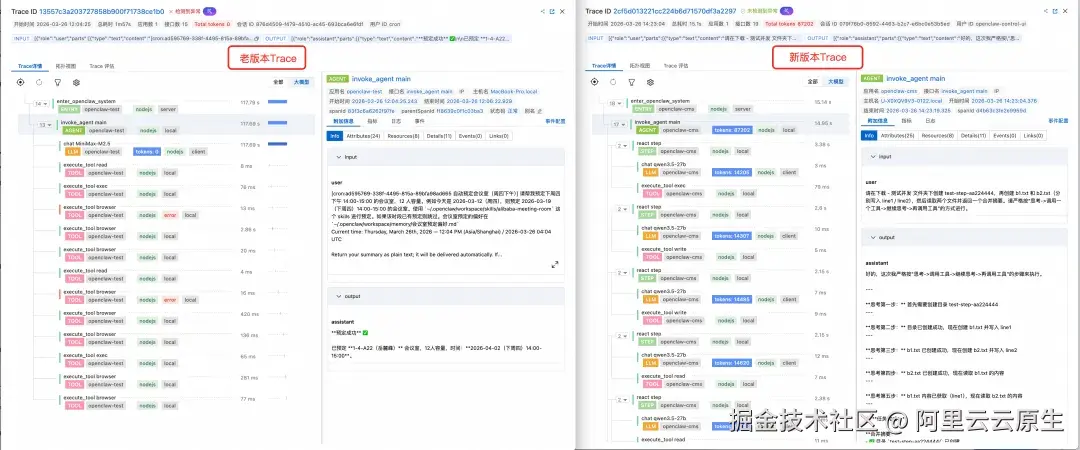Click the AGENT badge atop left detail pane
Image resolution: width=1080 pixels, height=450 pixels.
[338, 79]
